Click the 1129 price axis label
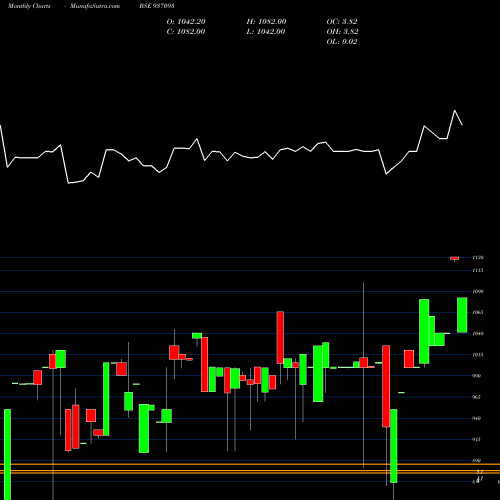 [478, 258]
